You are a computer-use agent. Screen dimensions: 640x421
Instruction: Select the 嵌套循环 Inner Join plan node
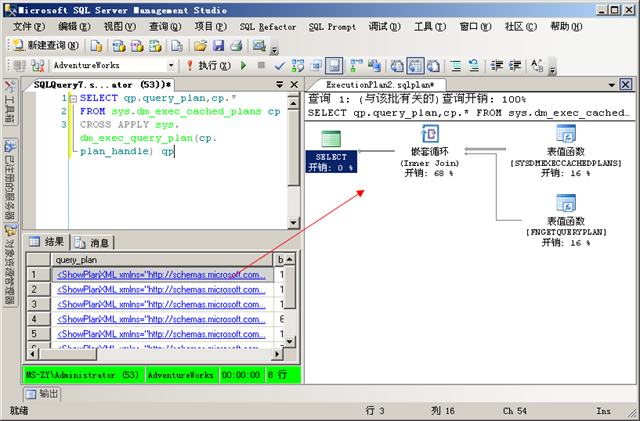click(429, 151)
